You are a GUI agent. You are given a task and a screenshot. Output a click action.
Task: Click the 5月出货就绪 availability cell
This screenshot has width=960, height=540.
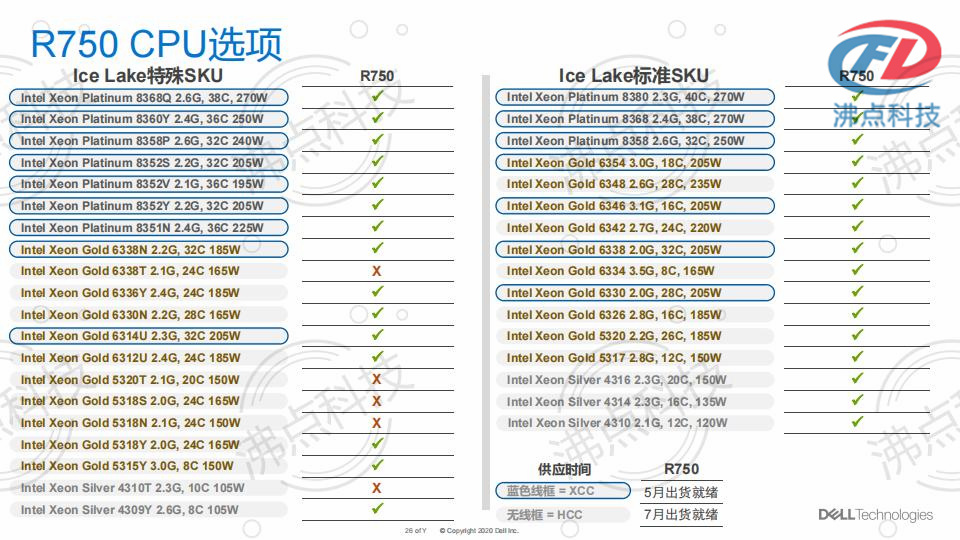point(681,492)
